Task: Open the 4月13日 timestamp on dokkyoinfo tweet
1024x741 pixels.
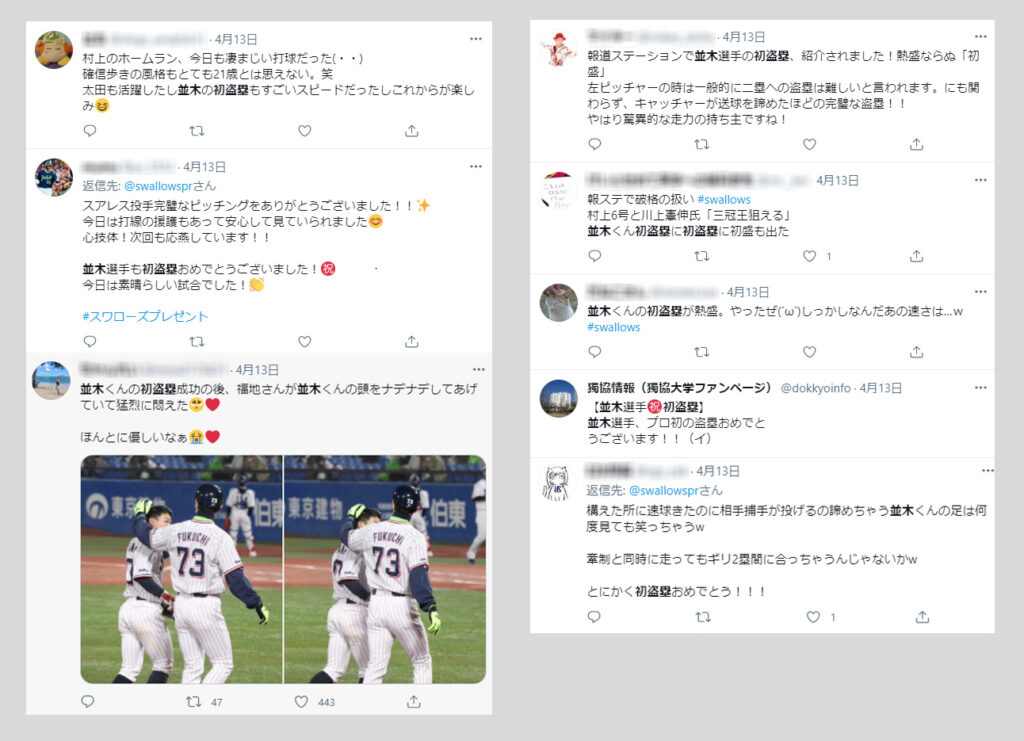Action: pos(880,388)
